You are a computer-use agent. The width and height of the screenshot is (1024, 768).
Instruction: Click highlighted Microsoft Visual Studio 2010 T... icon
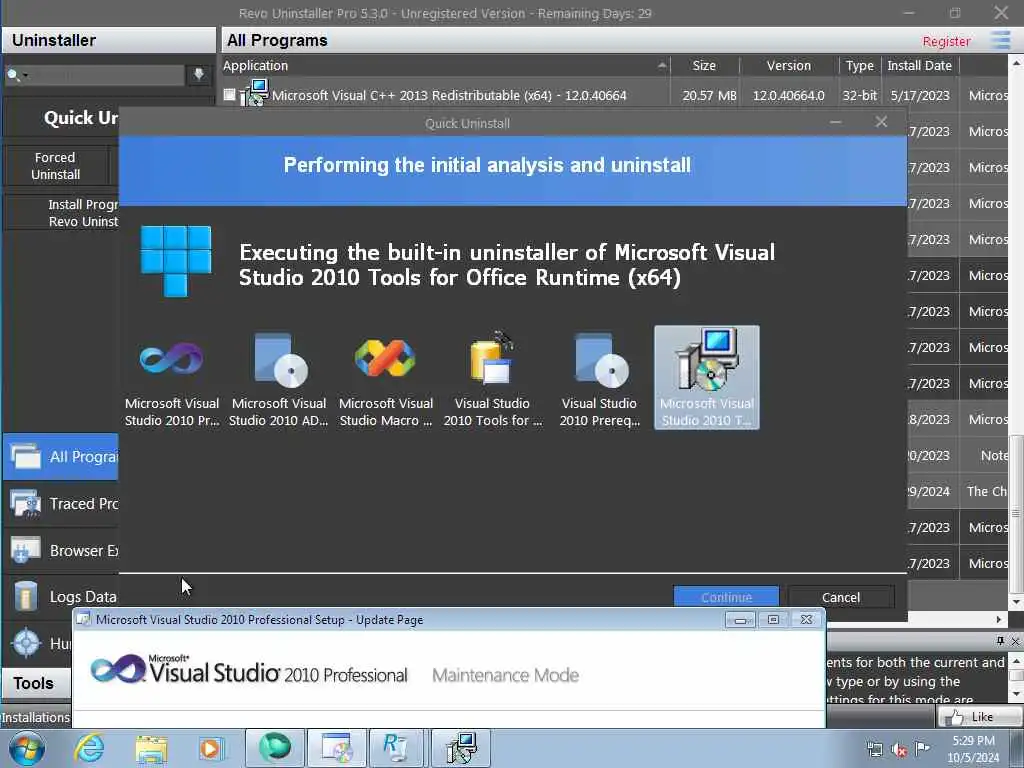(x=707, y=377)
